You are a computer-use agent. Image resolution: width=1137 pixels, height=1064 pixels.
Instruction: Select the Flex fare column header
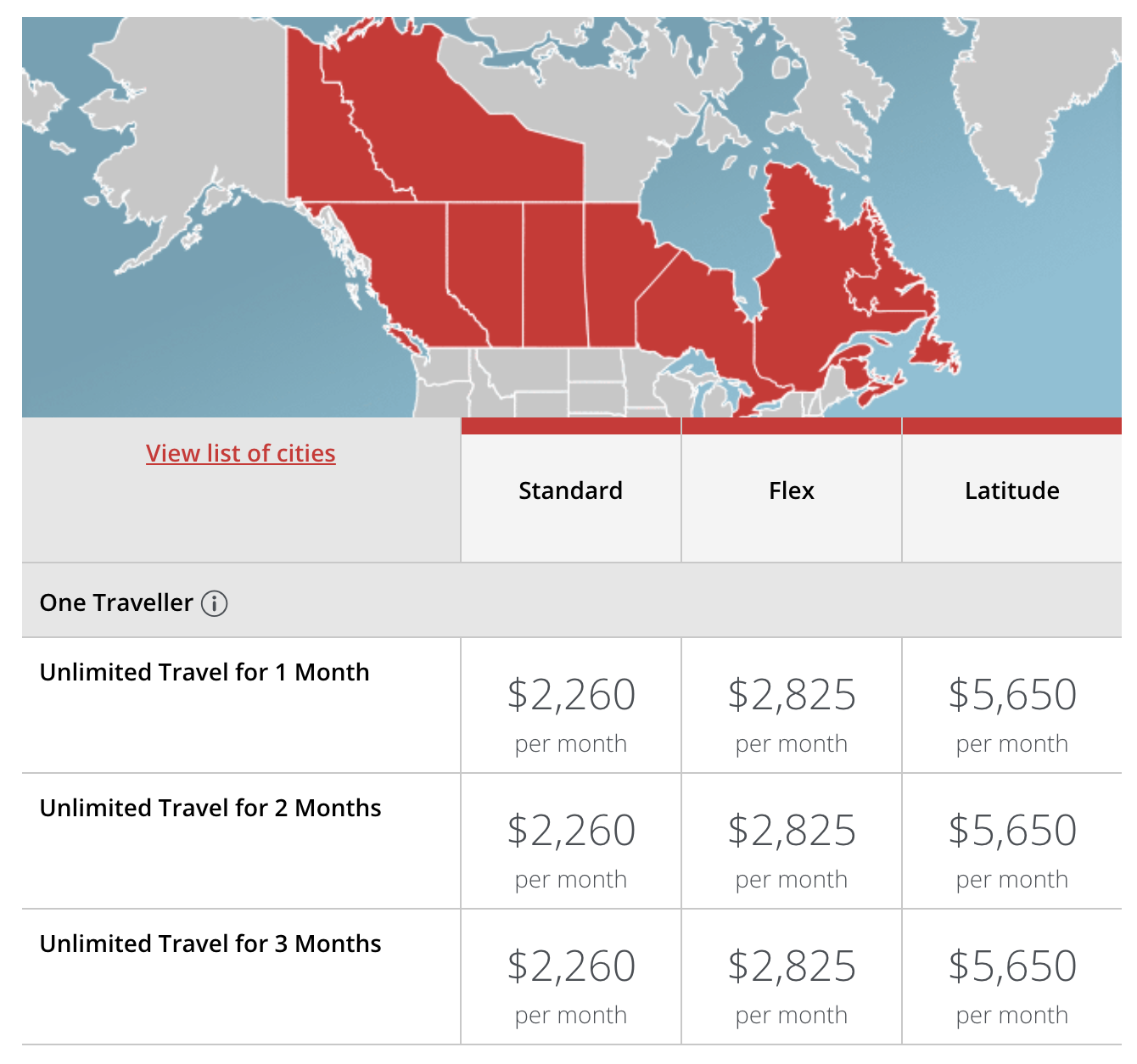[791, 490]
